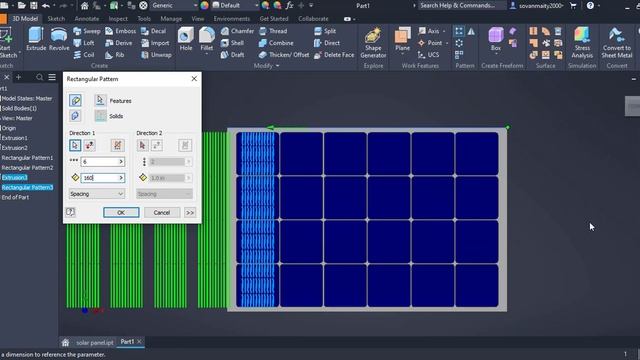Select the Emboss tool
The height and width of the screenshot is (360, 640).
click(x=120, y=31)
